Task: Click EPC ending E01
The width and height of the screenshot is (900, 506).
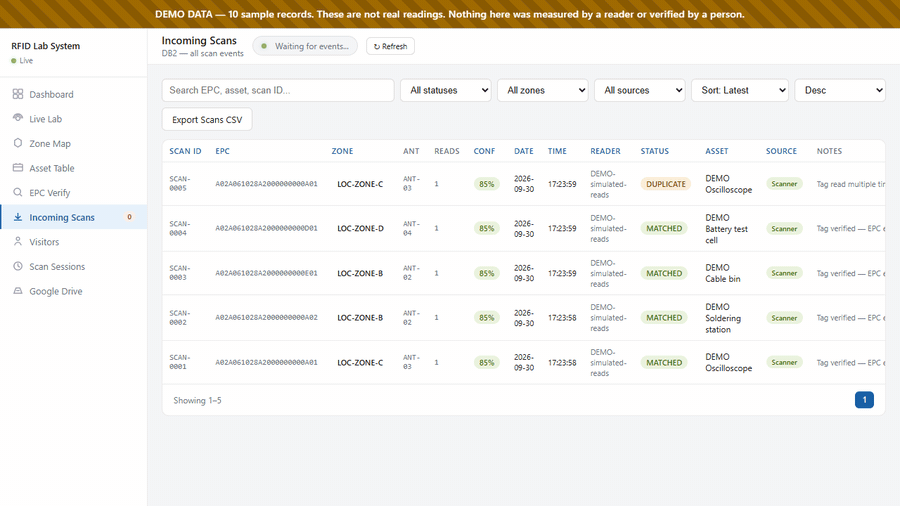Action: (x=266, y=273)
